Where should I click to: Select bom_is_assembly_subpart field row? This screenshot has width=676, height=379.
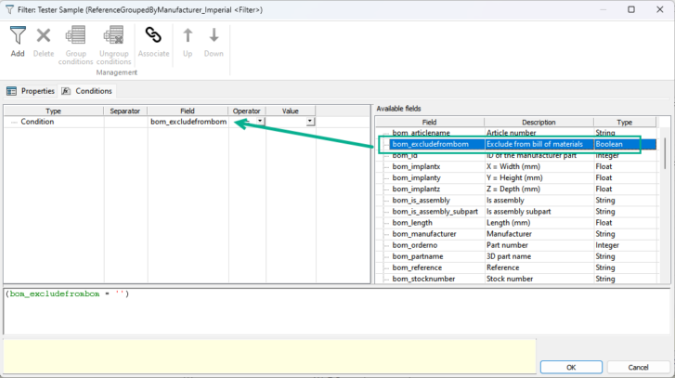coord(517,211)
